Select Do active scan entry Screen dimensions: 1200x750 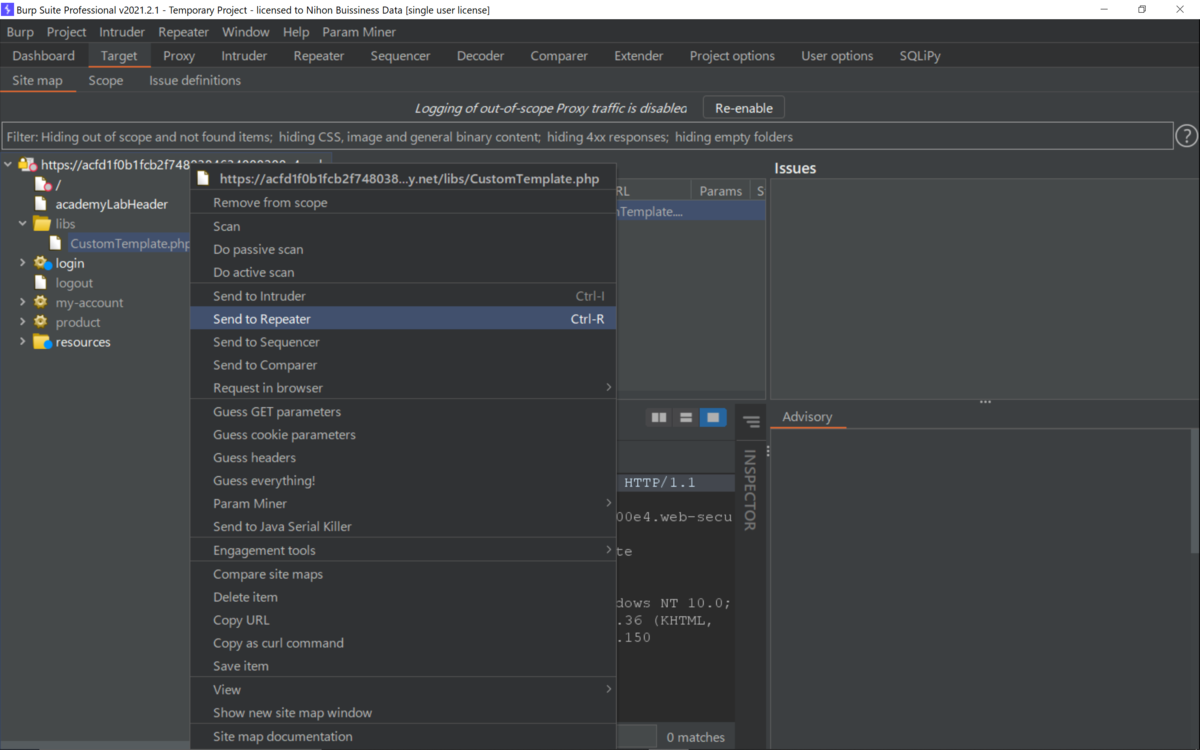click(403, 272)
